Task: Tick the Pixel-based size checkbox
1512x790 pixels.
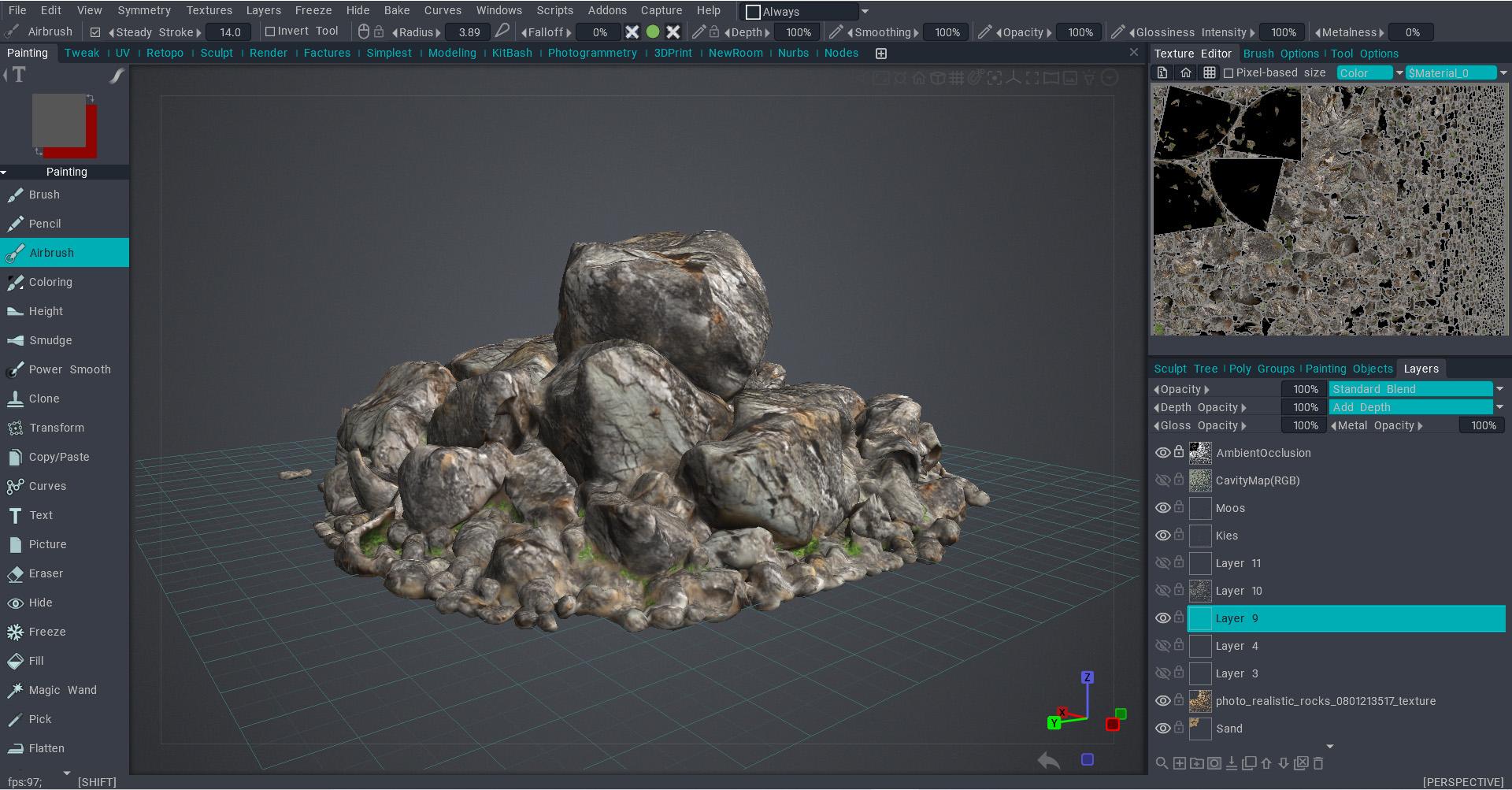Action: click(1228, 73)
